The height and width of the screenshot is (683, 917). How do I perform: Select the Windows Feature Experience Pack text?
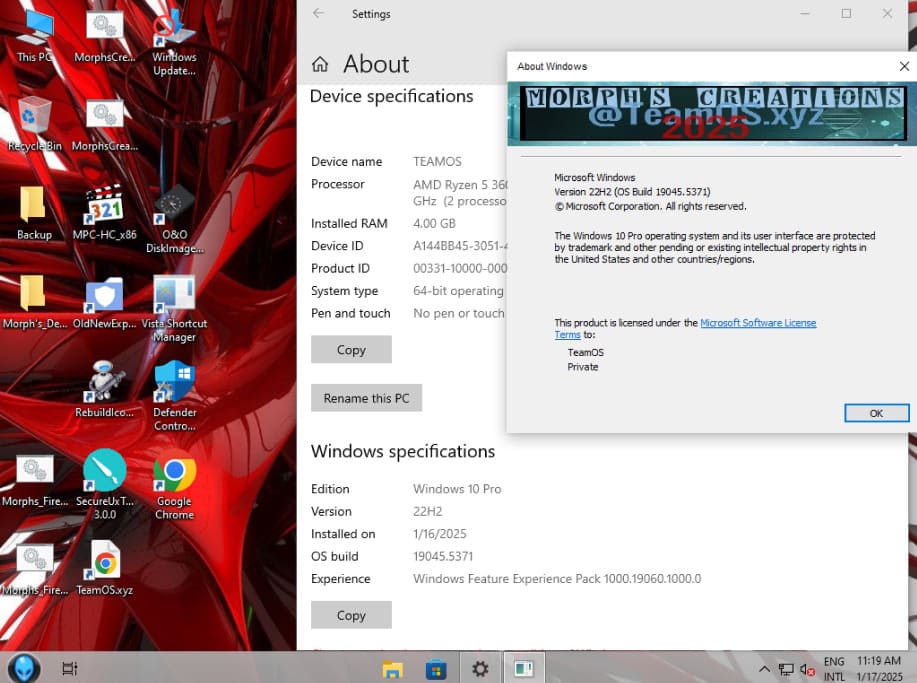[557, 578]
